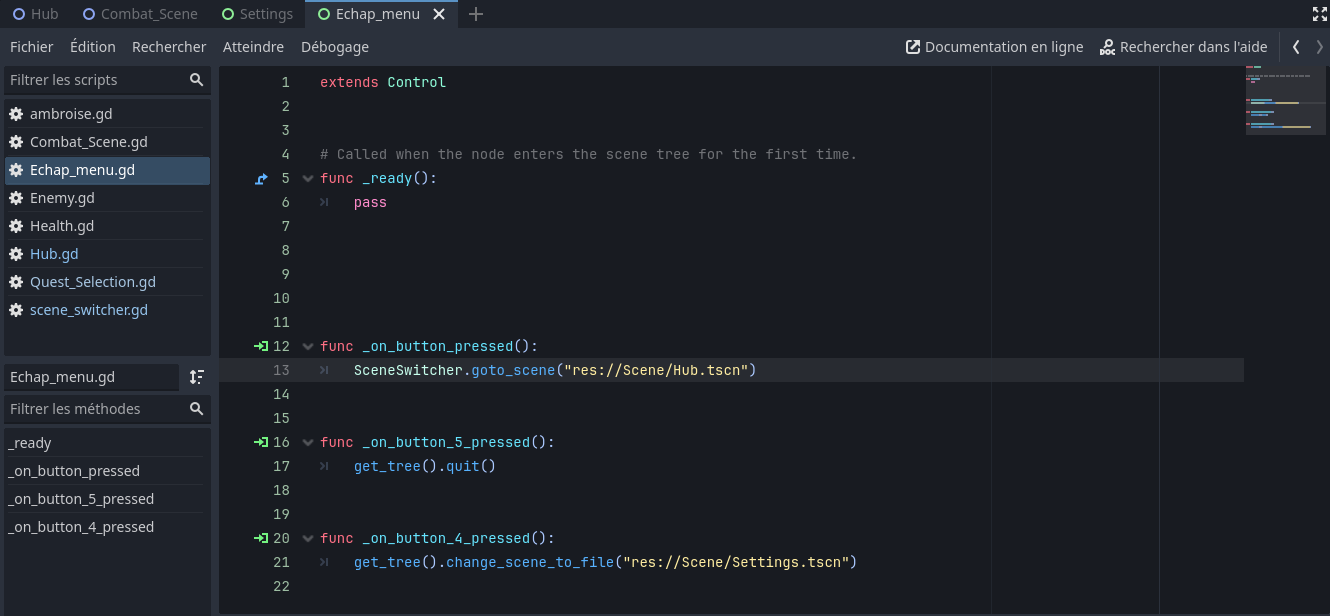Go forward in script history with right chevron

1320,47
